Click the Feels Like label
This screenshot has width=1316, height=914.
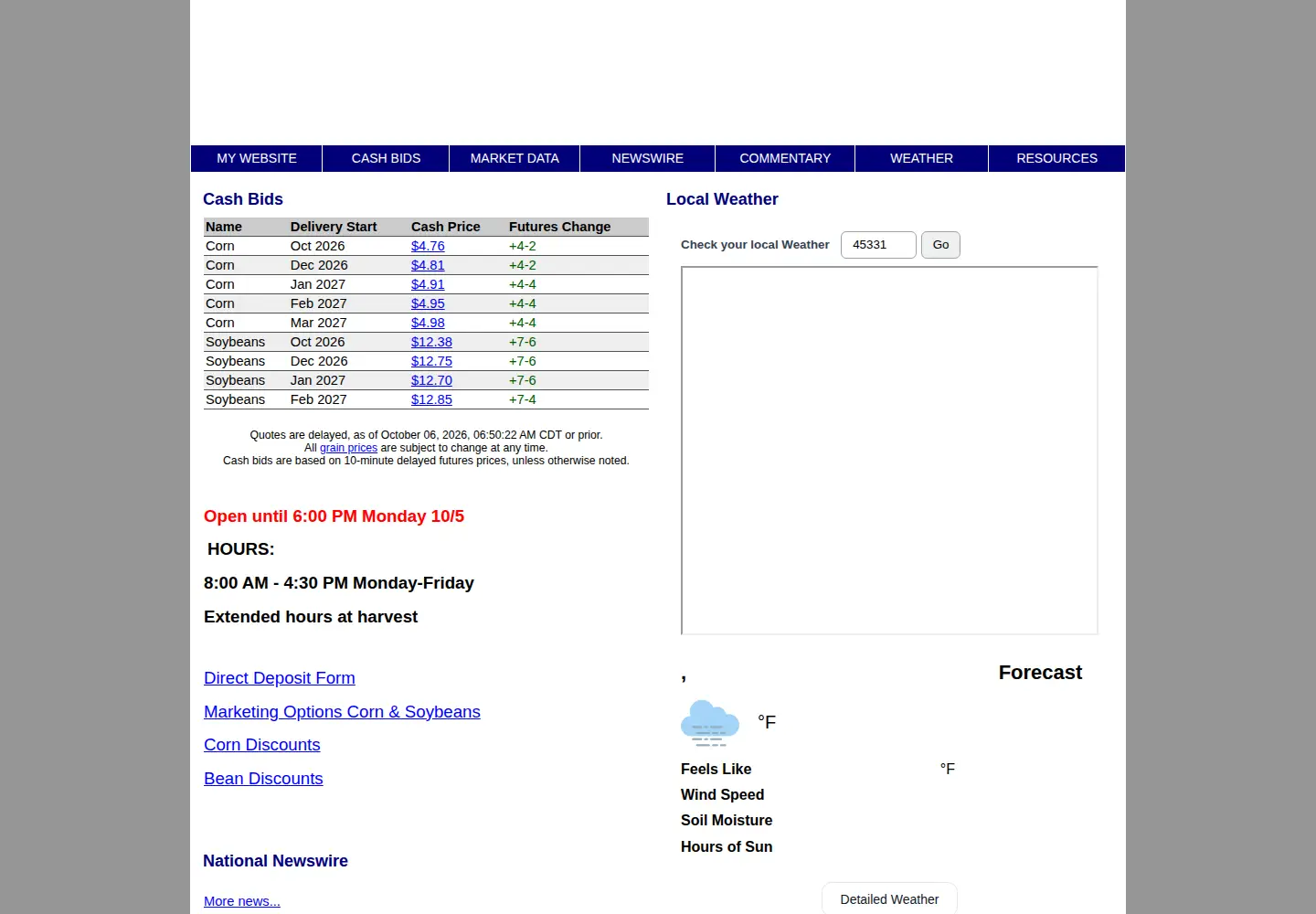coord(716,770)
